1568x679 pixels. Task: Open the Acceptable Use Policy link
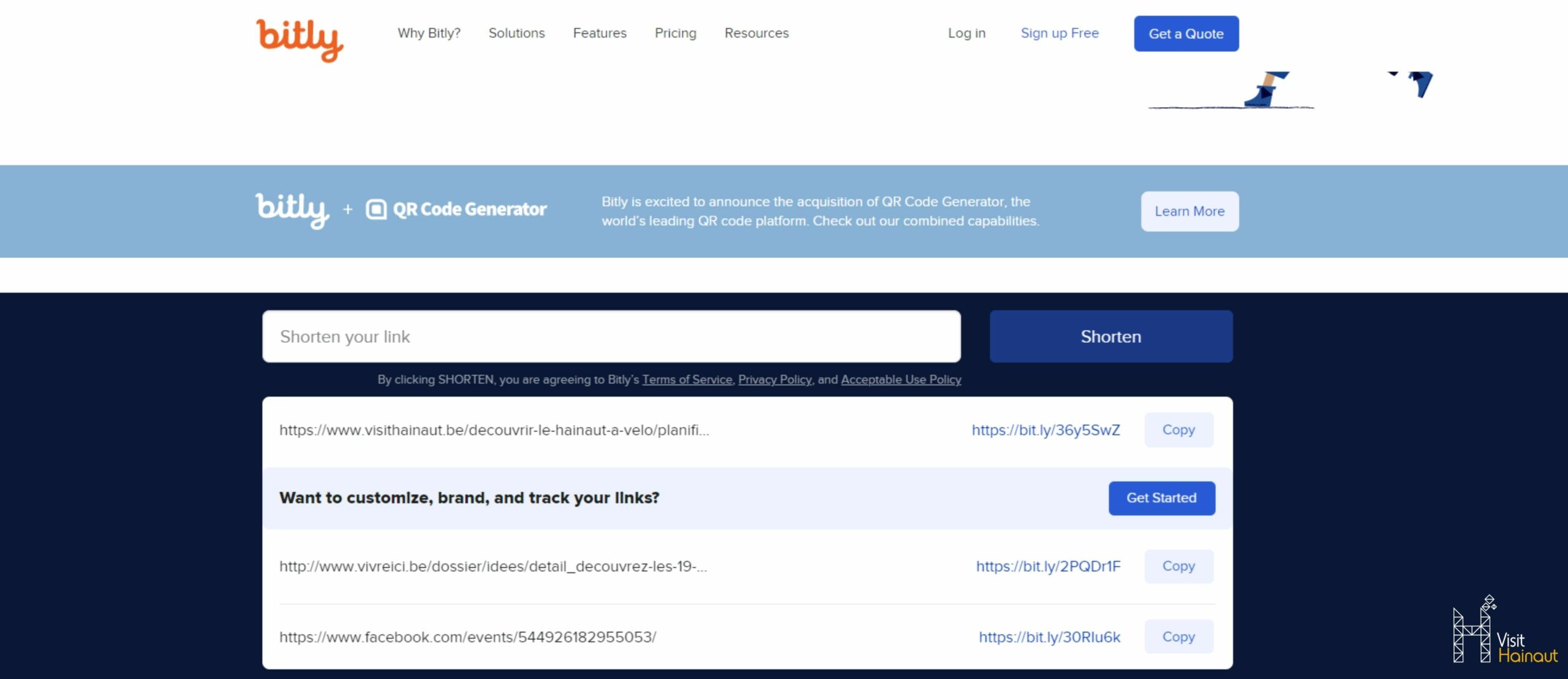(x=900, y=380)
